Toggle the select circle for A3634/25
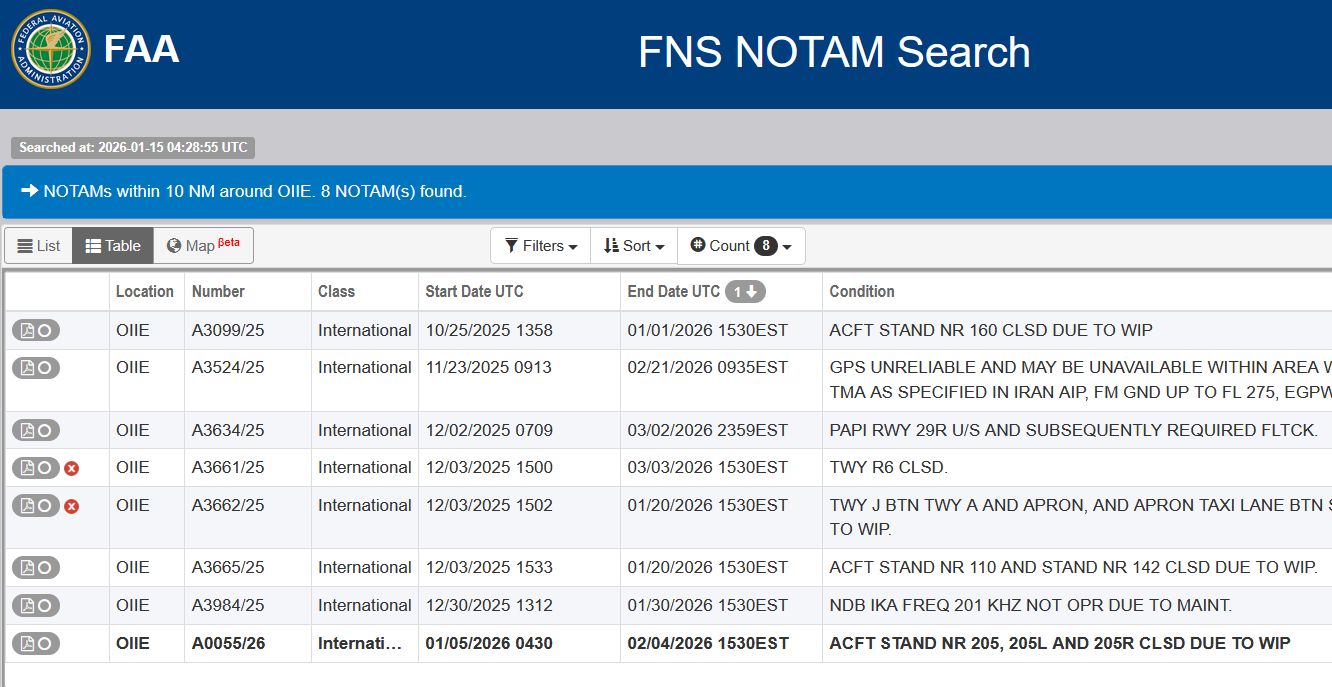Viewport: 1332px width, 687px height. click(x=45, y=431)
